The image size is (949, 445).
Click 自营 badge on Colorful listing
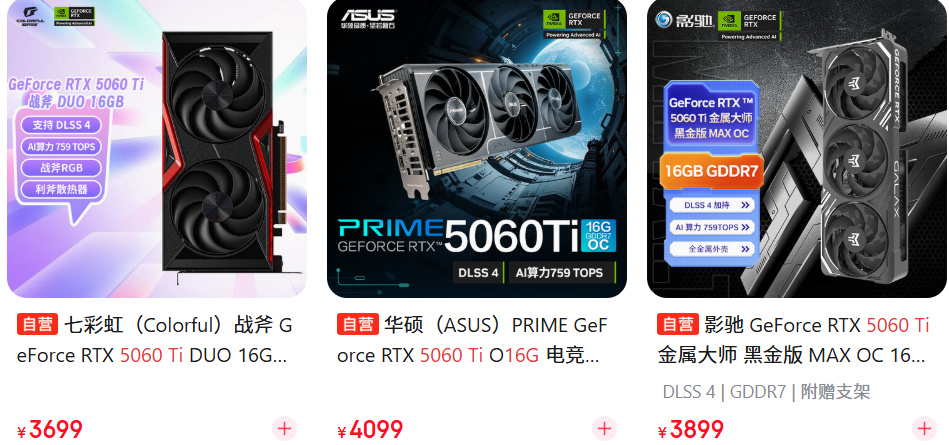coord(38,325)
